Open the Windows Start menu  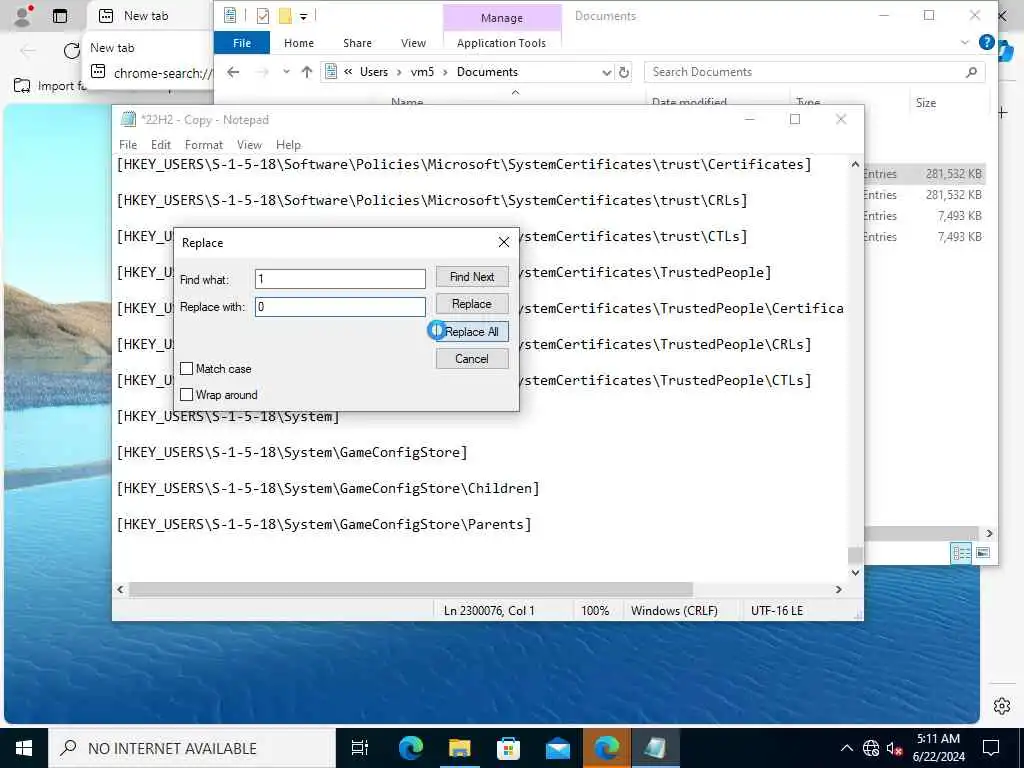(24, 748)
